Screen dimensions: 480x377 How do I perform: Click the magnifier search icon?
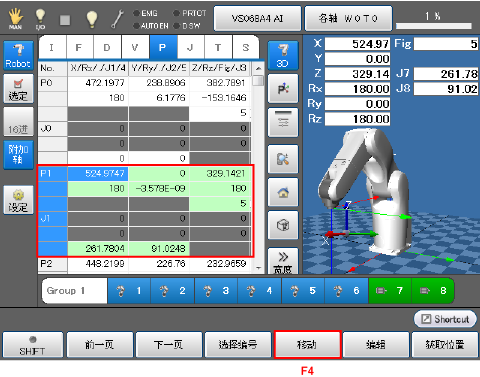(x=283, y=159)
